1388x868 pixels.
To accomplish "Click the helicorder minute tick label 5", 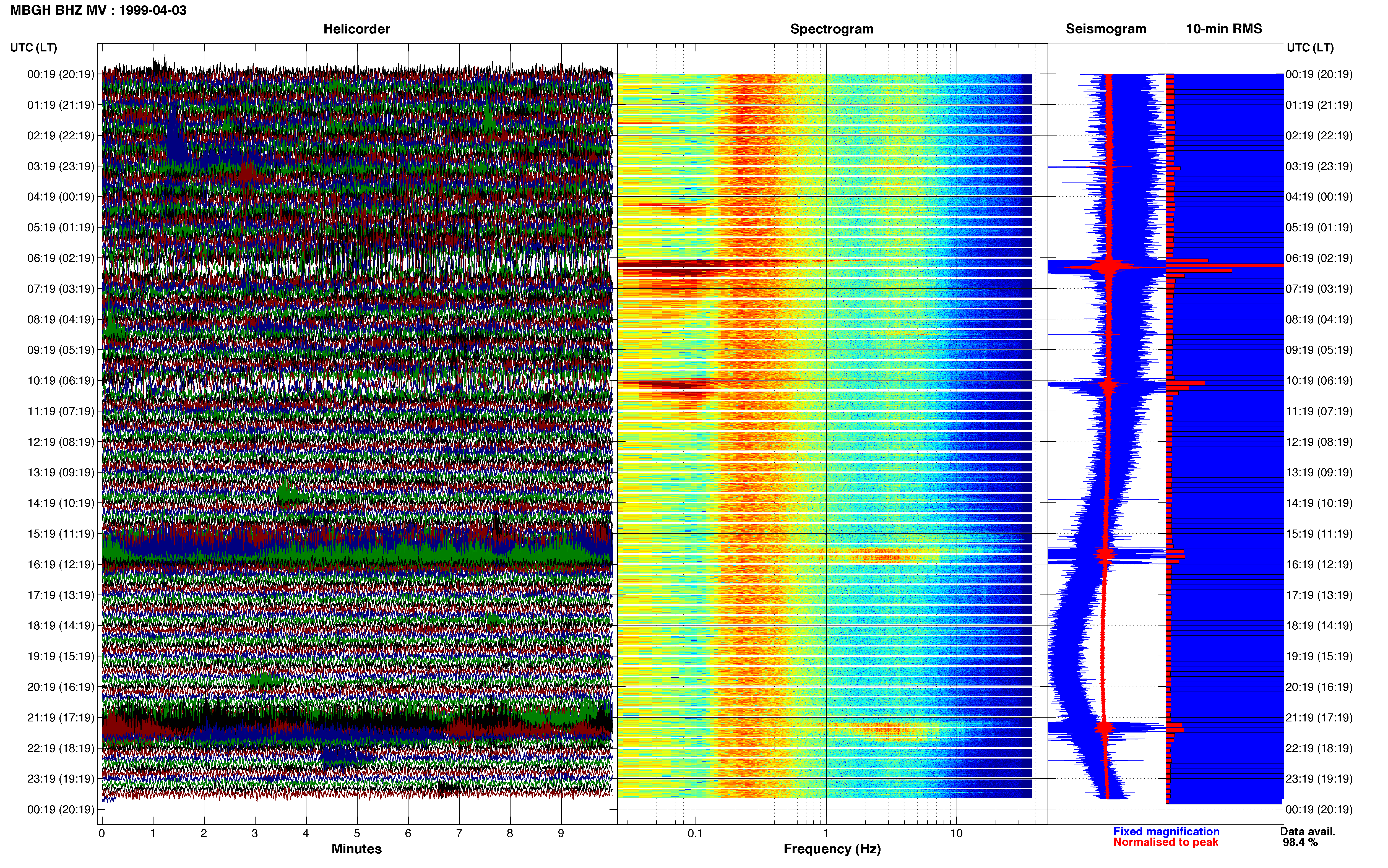I will point(357,833).
